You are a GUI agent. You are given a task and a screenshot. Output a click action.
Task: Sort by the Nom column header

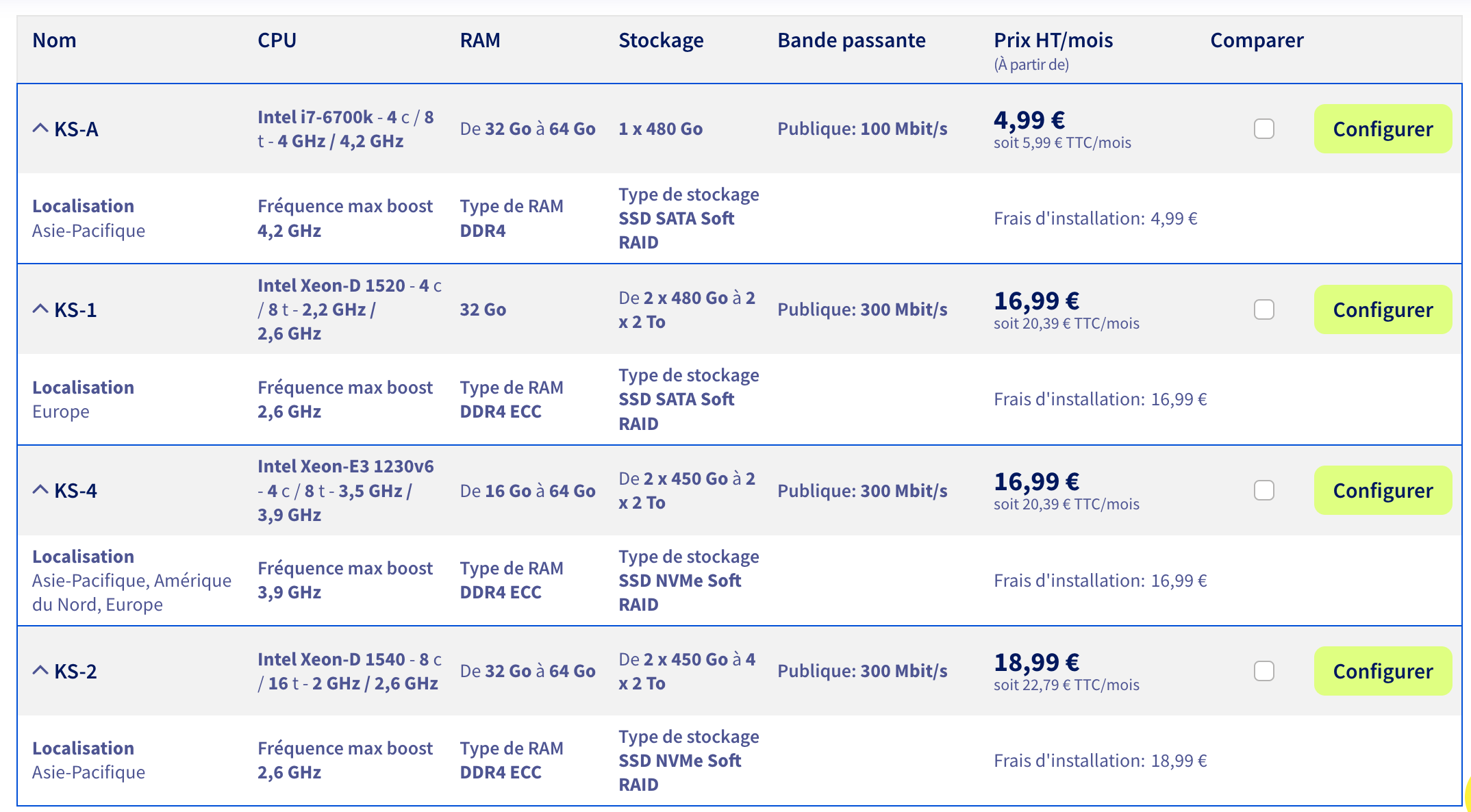coord(54,40)
